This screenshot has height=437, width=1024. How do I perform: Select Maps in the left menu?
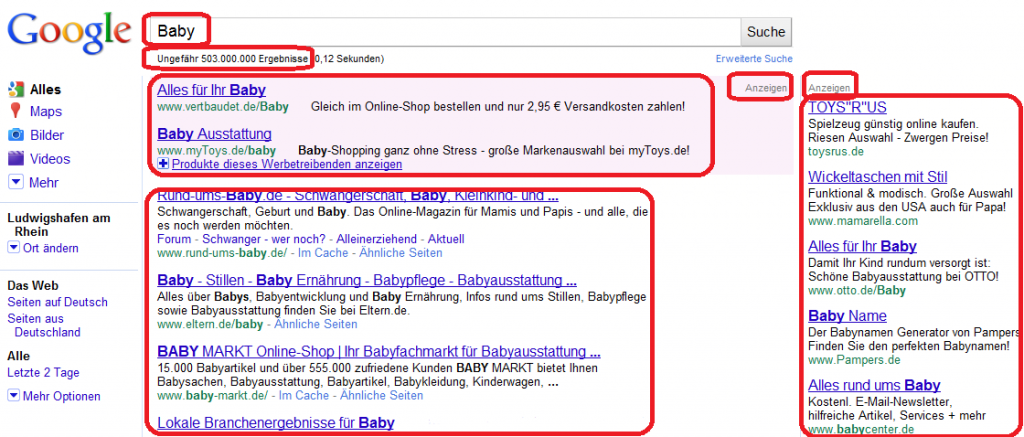point(46,112)
